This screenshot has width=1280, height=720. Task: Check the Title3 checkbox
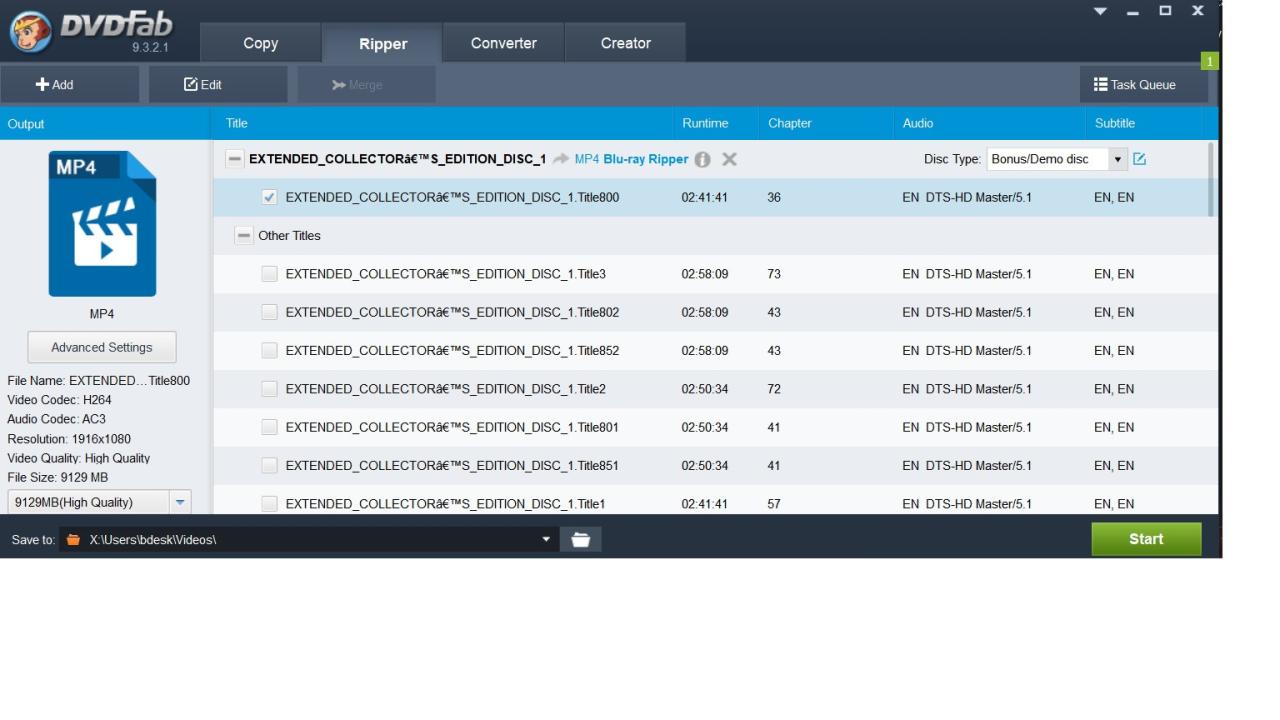pos(269,274)
